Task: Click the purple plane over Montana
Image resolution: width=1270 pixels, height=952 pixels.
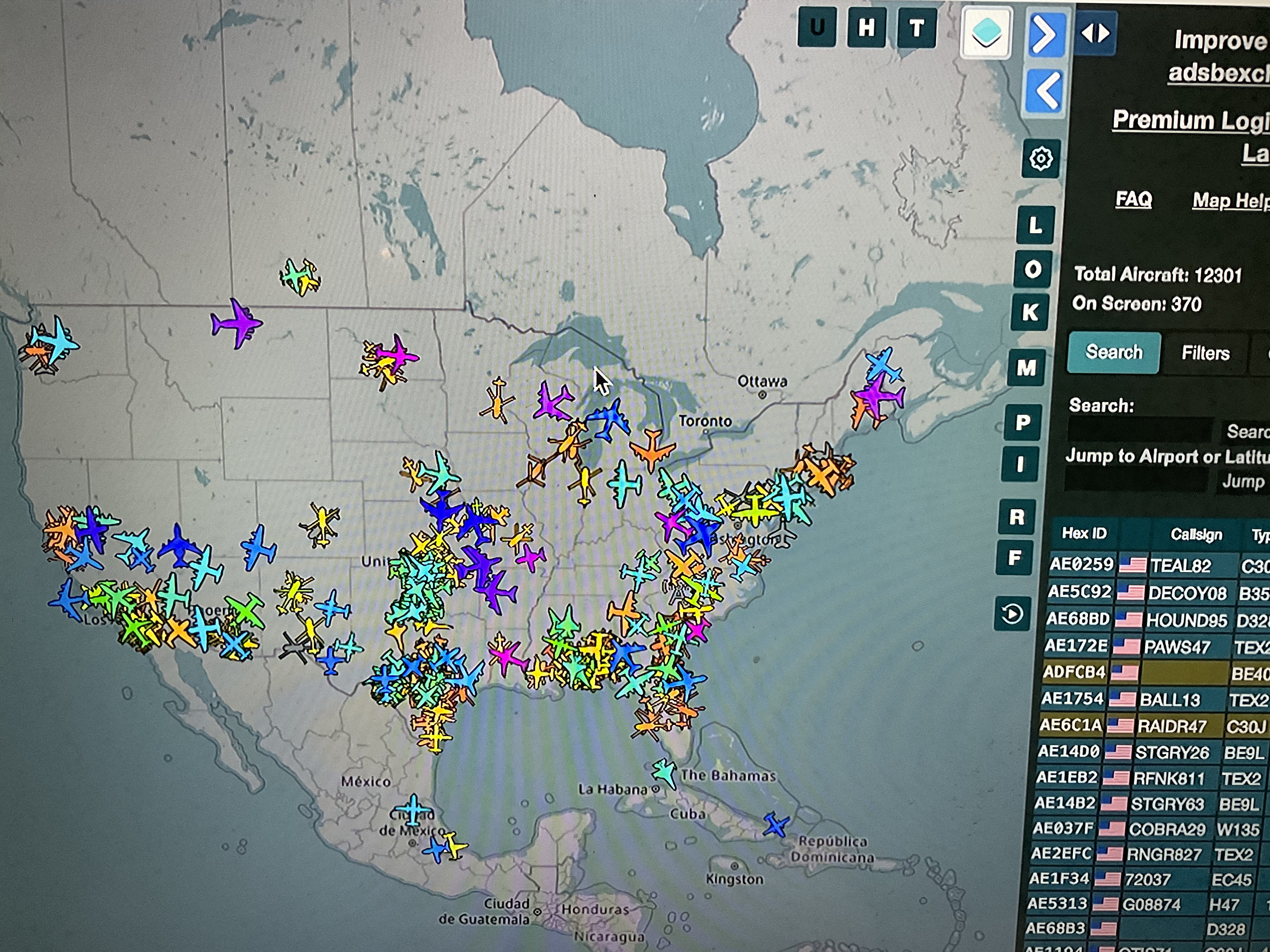Action: coord(237,324)
